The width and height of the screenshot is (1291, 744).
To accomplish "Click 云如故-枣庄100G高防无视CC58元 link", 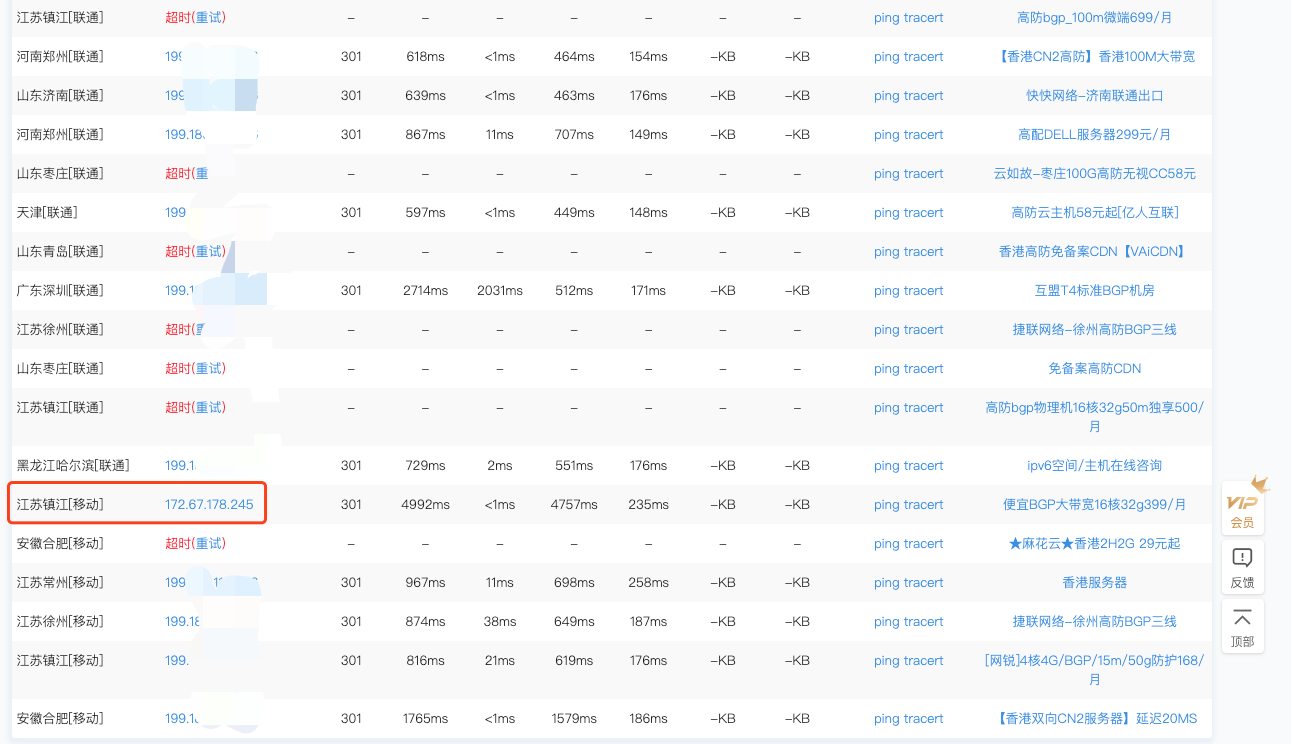I will point(1094,174).
